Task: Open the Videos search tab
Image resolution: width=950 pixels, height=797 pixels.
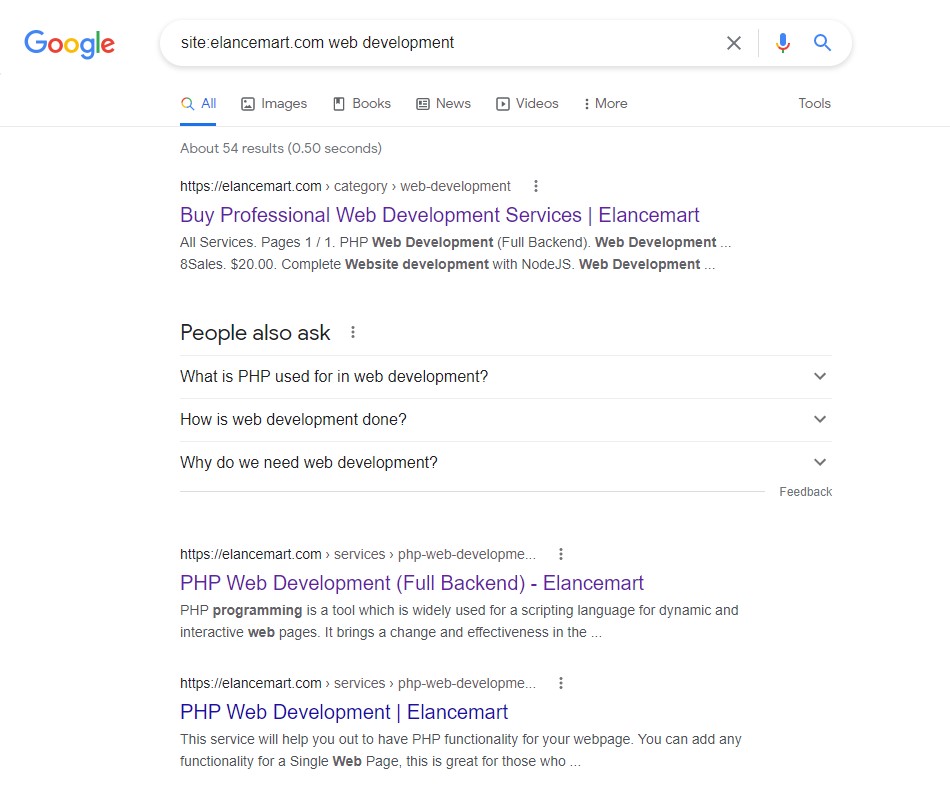Action: tap(527, 104)
